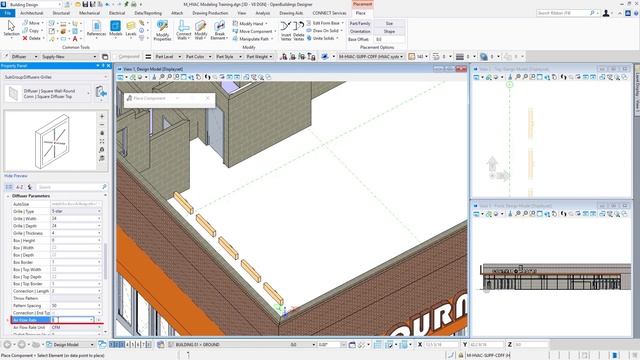Click the Delete Vertex tool
Viewport: 640px width, 360px height.
[x=299, y=31]
